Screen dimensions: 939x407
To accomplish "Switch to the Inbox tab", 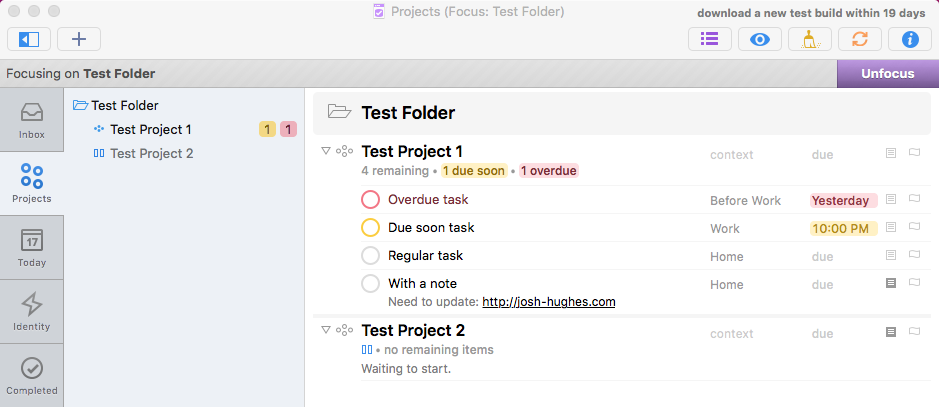I will click(x=32, y=120).
